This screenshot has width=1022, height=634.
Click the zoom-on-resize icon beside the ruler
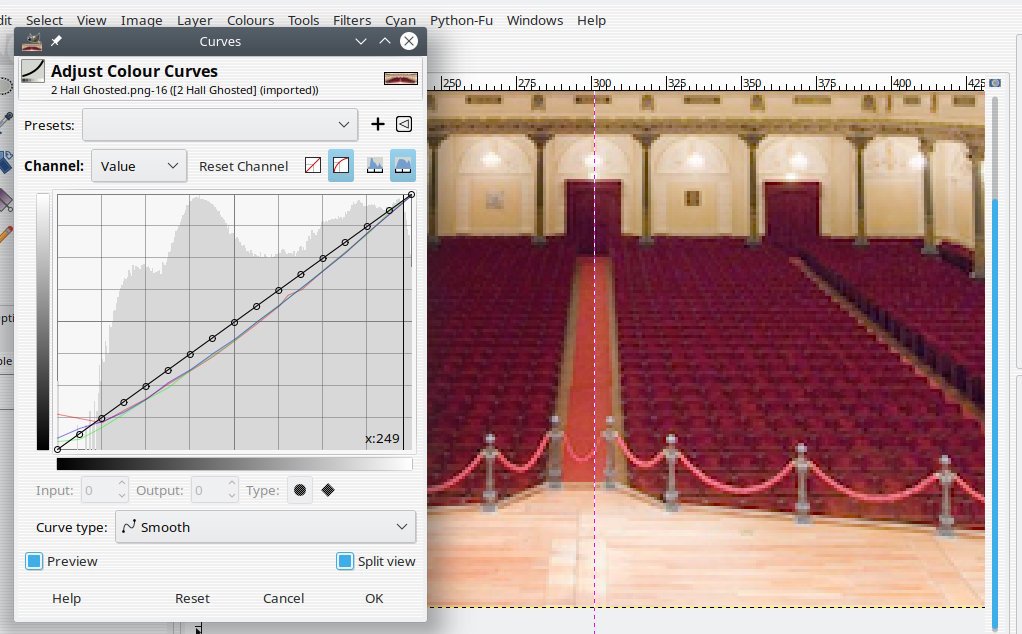point(995,83)
